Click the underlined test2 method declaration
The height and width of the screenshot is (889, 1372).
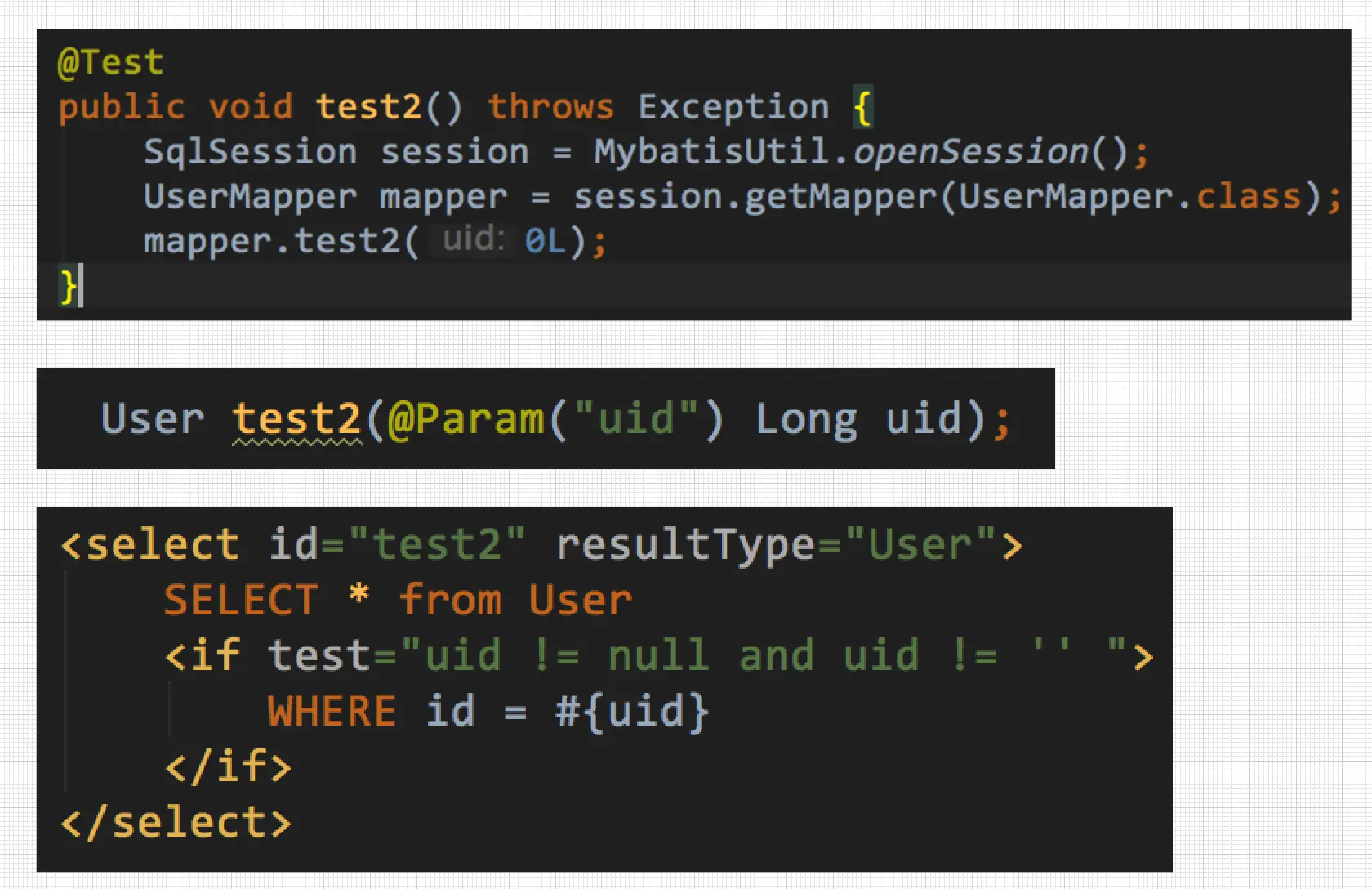296,419
